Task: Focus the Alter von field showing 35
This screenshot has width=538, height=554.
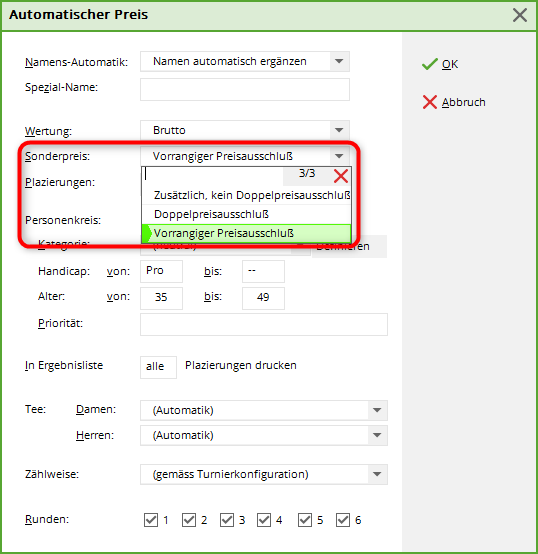Action: [161, 298]
